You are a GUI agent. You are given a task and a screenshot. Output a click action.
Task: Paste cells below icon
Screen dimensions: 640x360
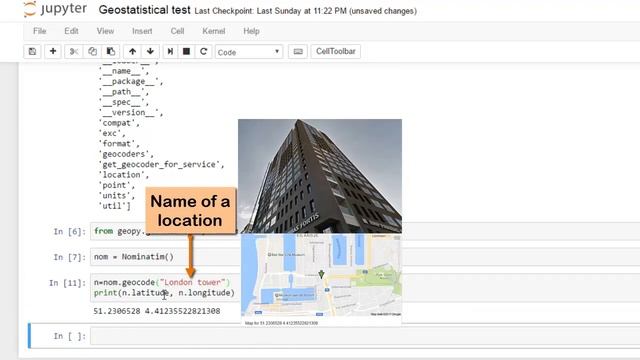coord(111,51)
